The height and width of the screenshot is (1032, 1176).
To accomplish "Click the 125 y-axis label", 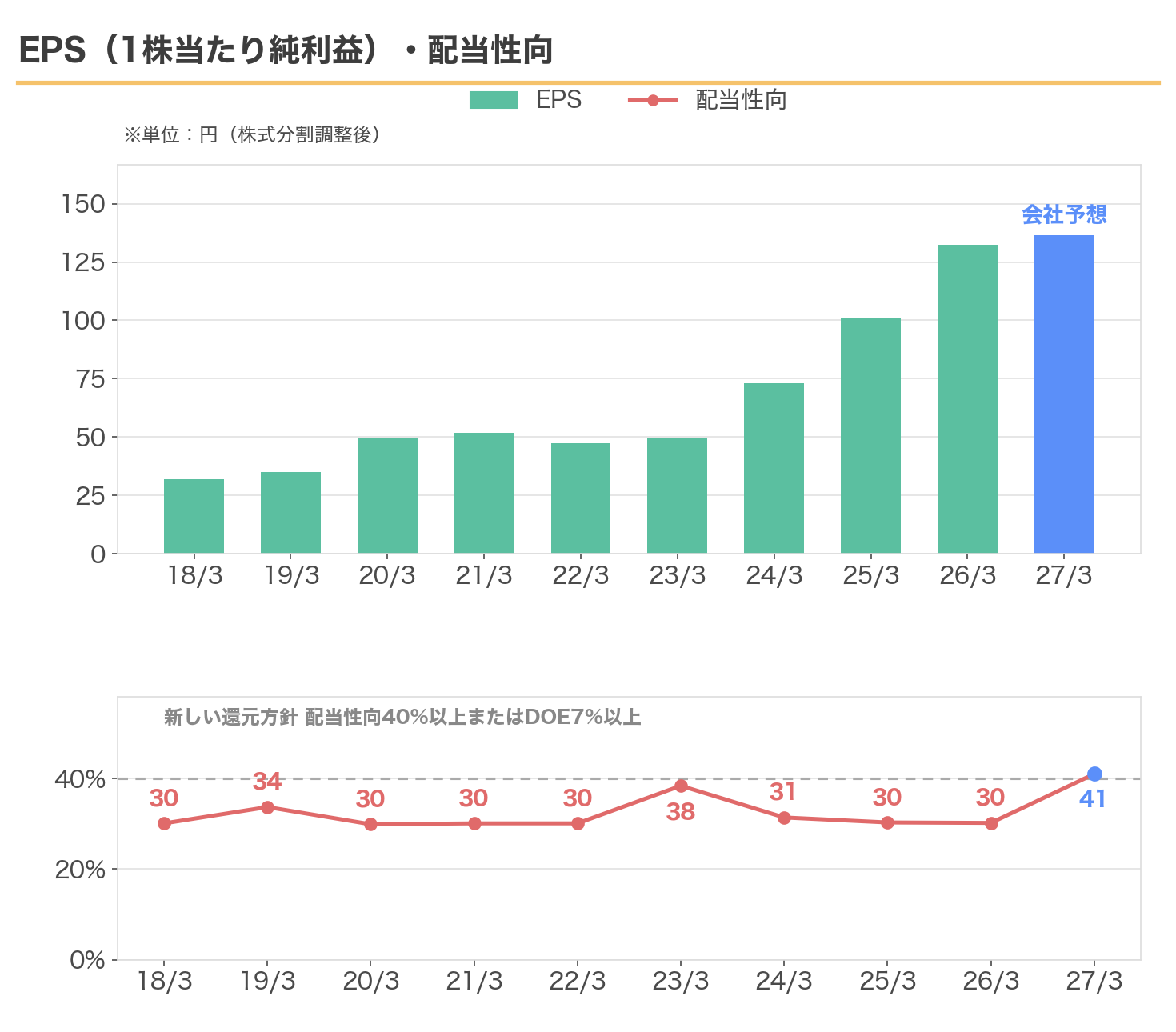I will (83, 262).
